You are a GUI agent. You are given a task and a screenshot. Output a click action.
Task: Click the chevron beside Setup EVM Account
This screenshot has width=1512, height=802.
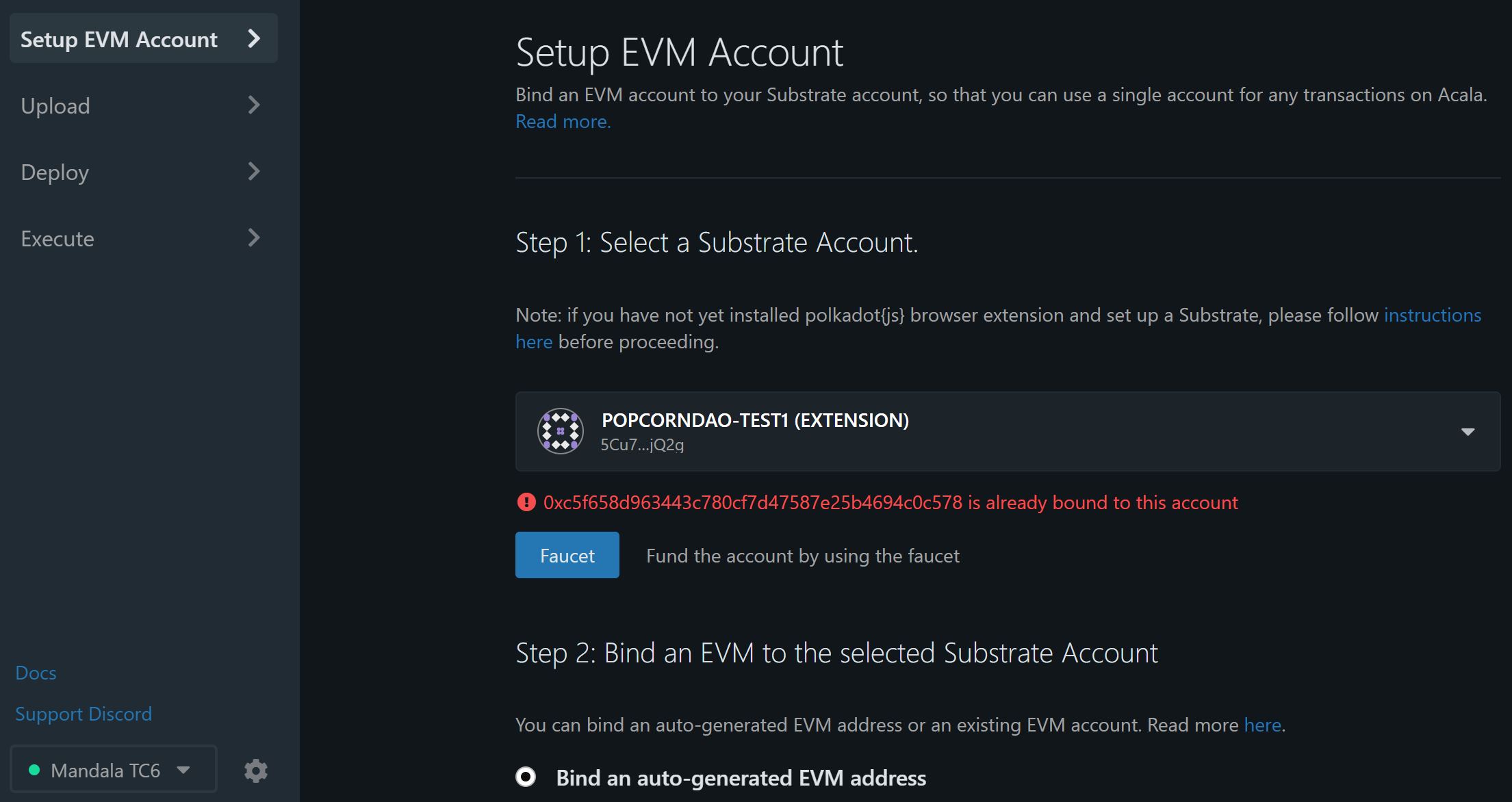[254, 39]
